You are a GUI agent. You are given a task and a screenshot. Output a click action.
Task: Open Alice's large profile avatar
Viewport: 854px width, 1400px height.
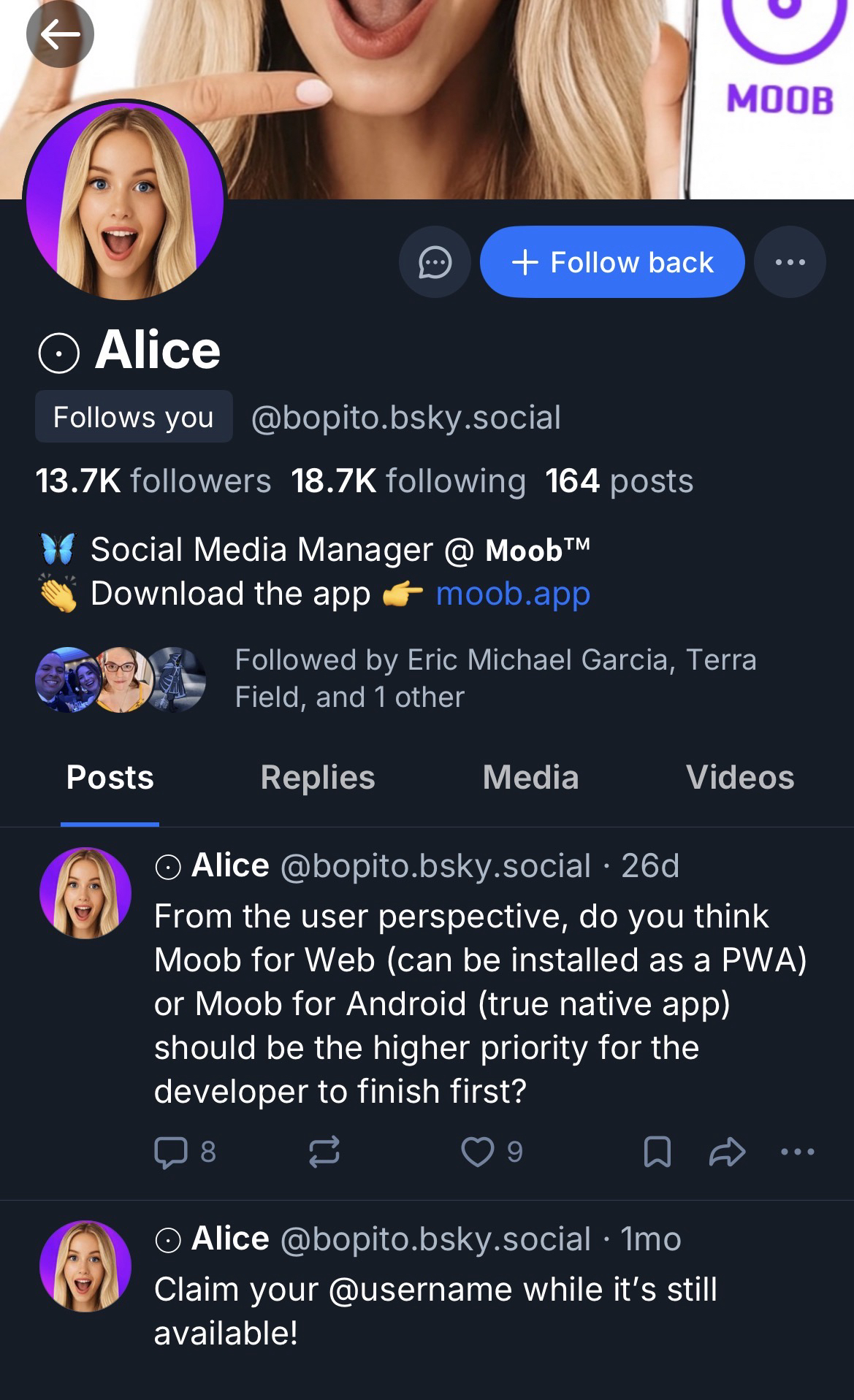click(x=124, y=201)
